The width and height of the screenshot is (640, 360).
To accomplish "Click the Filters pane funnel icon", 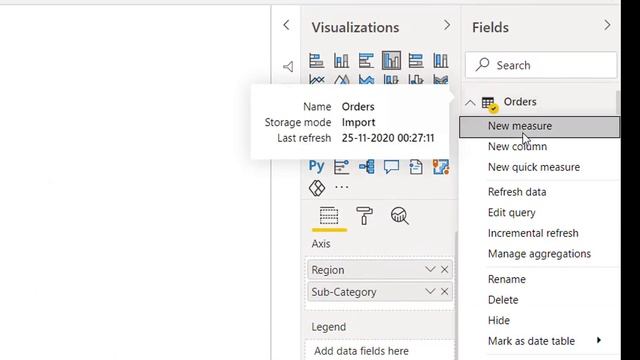I will click(x=288, y=67).
